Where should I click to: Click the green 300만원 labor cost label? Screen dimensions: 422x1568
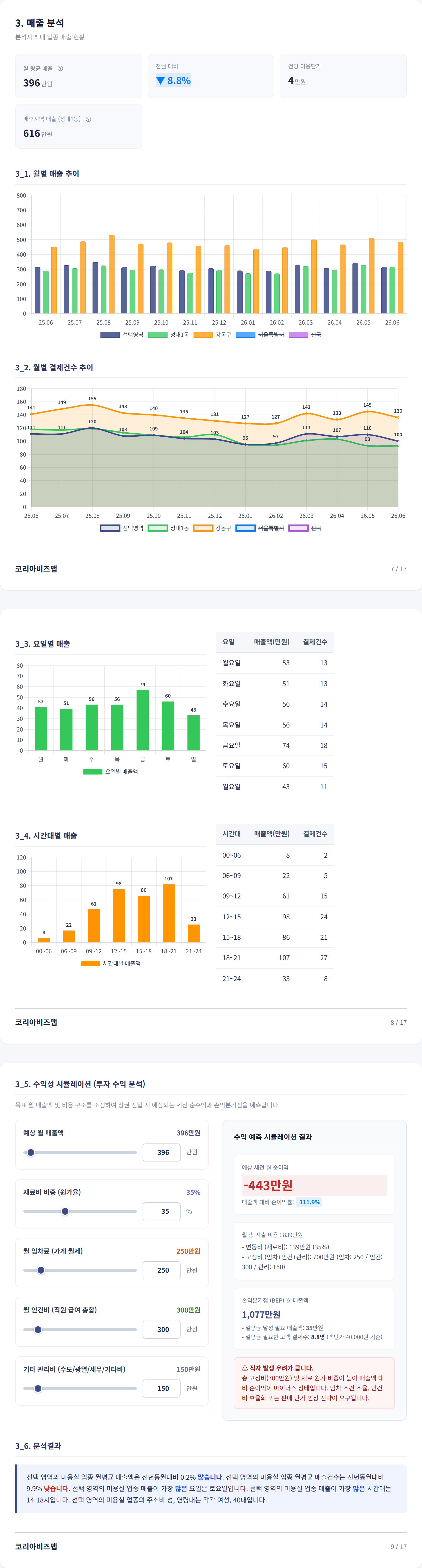(188, 1310)
